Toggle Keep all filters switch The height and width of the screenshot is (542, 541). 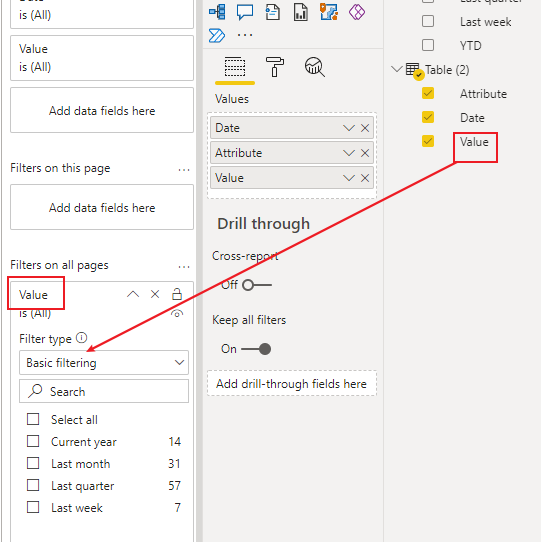click(x=256, y=349)
